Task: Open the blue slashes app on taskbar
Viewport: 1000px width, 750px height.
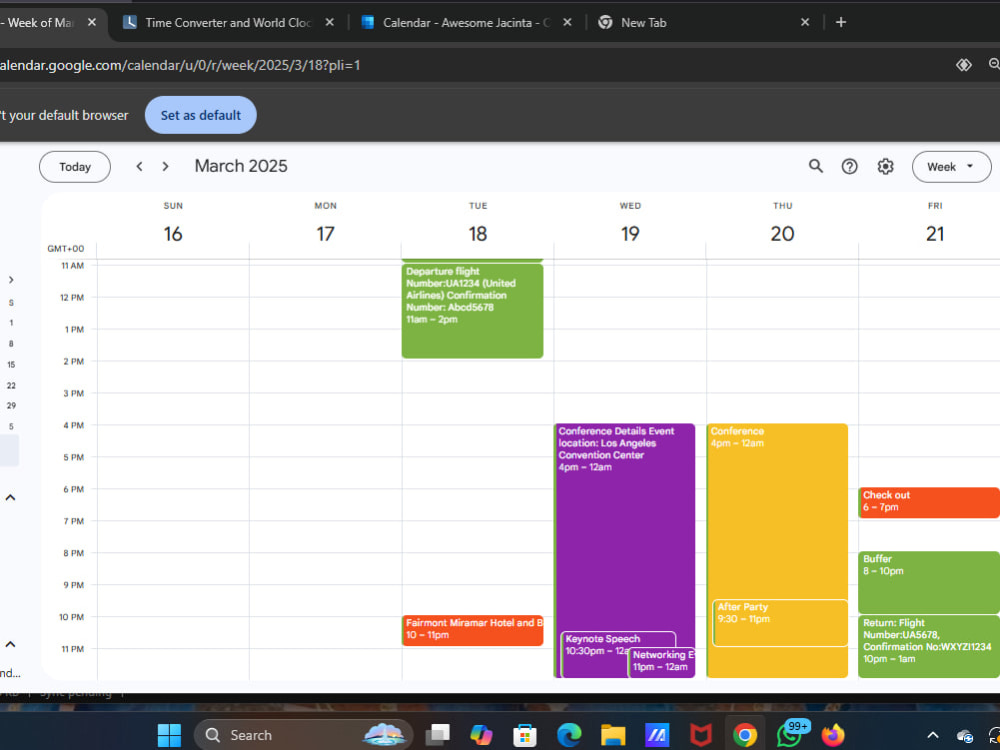Action: click(x=657, y=735)
